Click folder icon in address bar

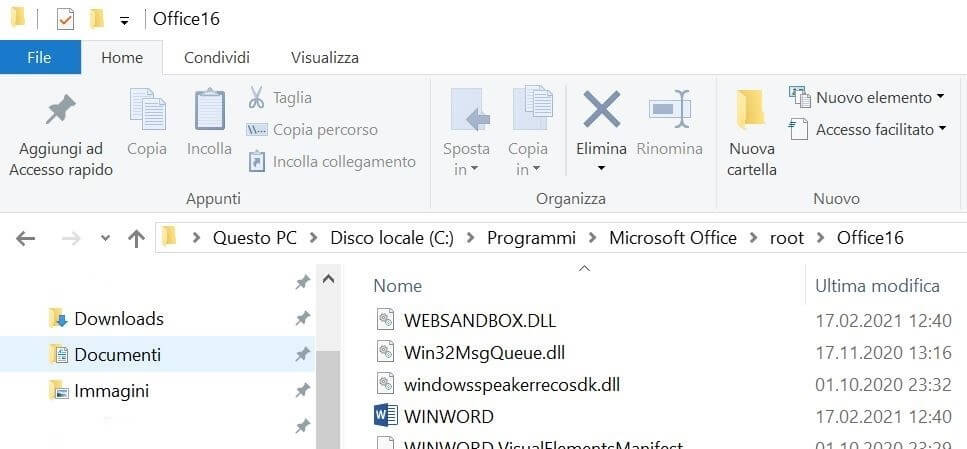coord(169,237)
